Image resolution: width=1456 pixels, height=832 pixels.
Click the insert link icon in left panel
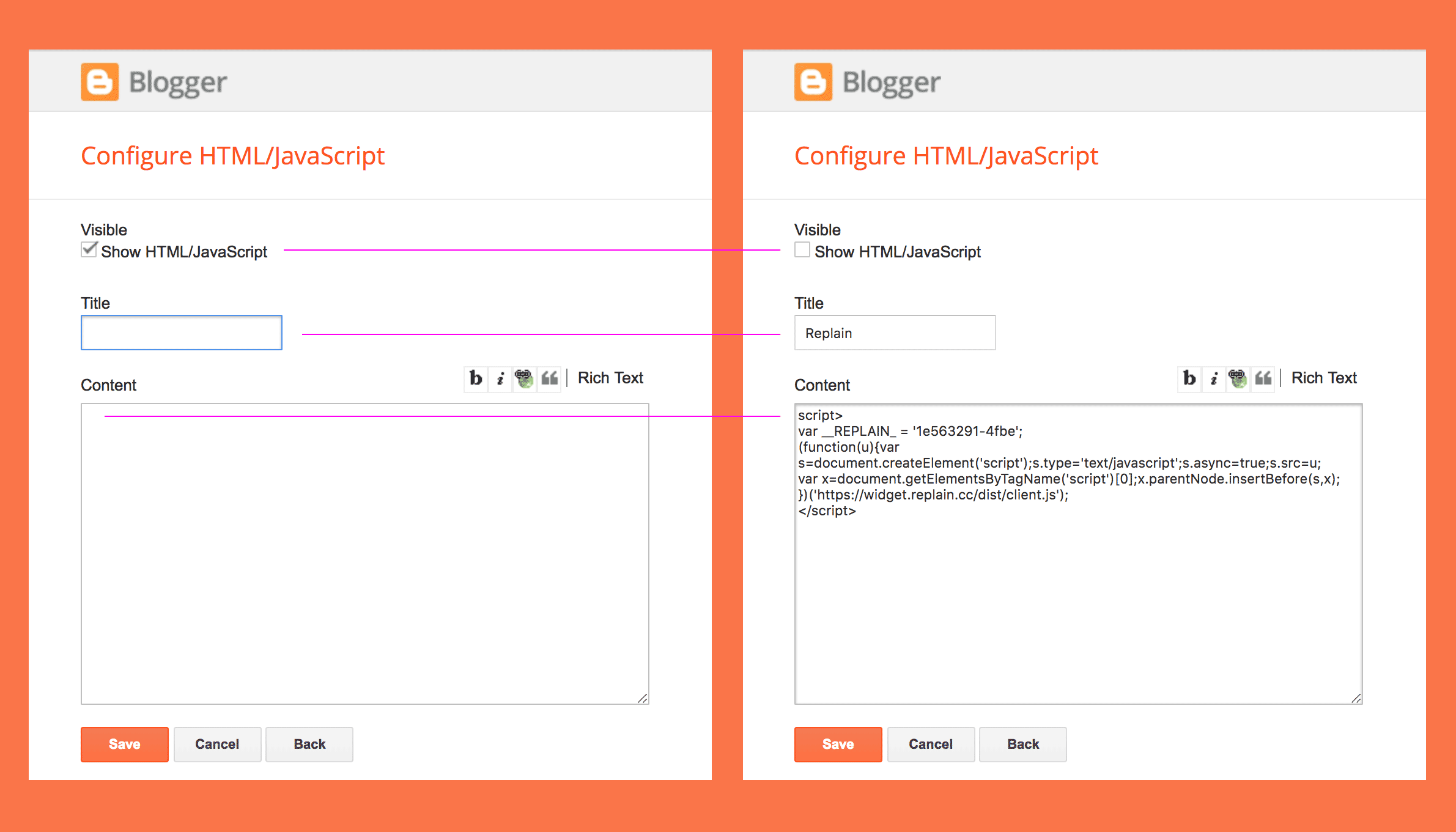click(524, 379)
